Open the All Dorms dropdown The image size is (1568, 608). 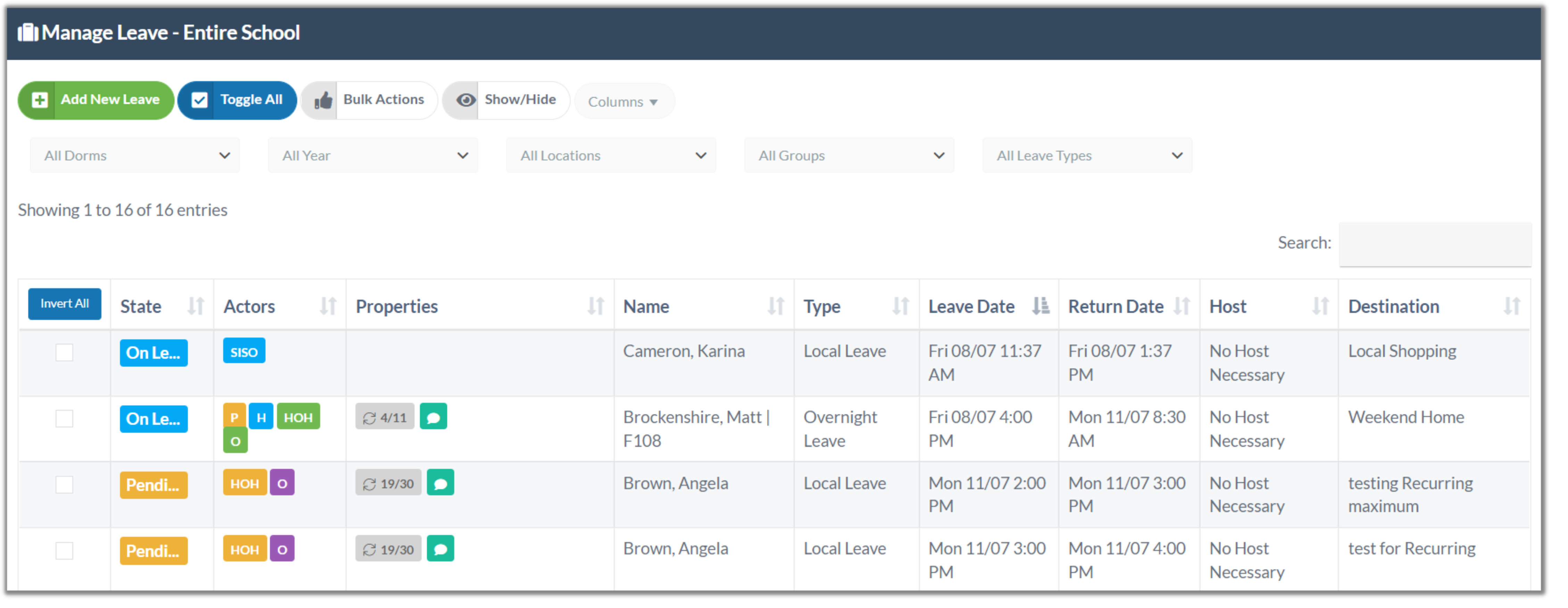(134, 156)
